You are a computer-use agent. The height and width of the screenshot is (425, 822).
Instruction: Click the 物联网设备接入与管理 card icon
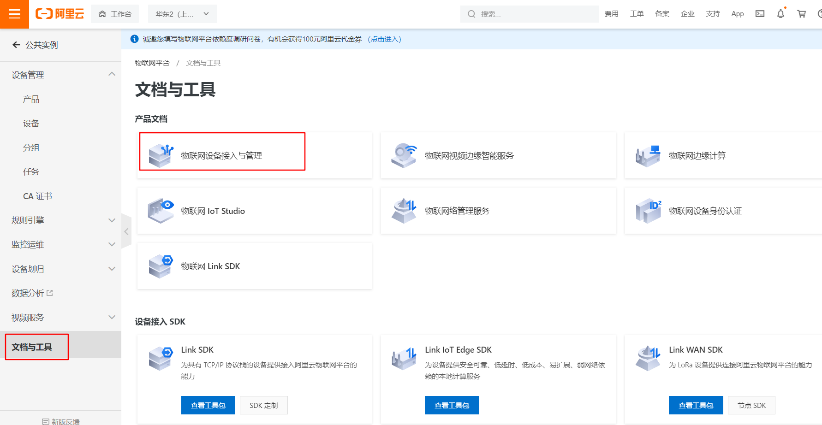[160, 155]
